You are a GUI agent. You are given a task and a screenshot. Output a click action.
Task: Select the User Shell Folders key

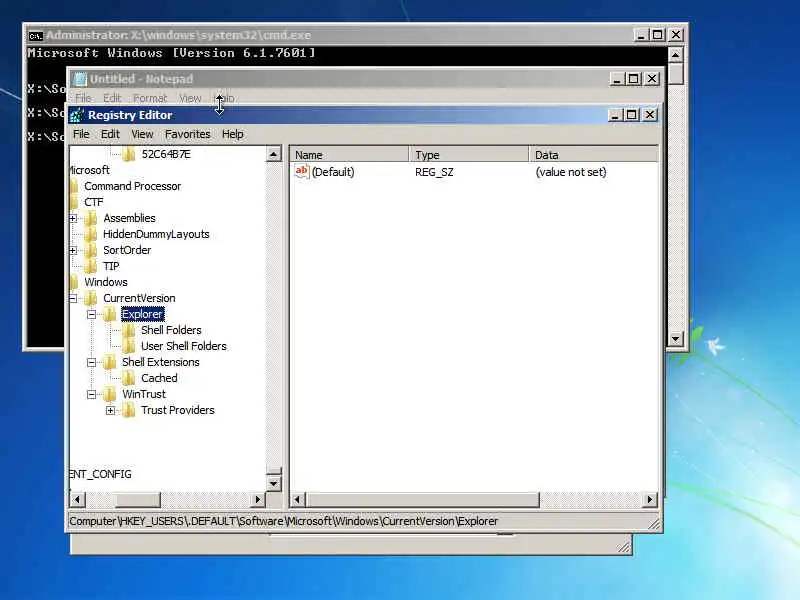(x=184, y=346)
